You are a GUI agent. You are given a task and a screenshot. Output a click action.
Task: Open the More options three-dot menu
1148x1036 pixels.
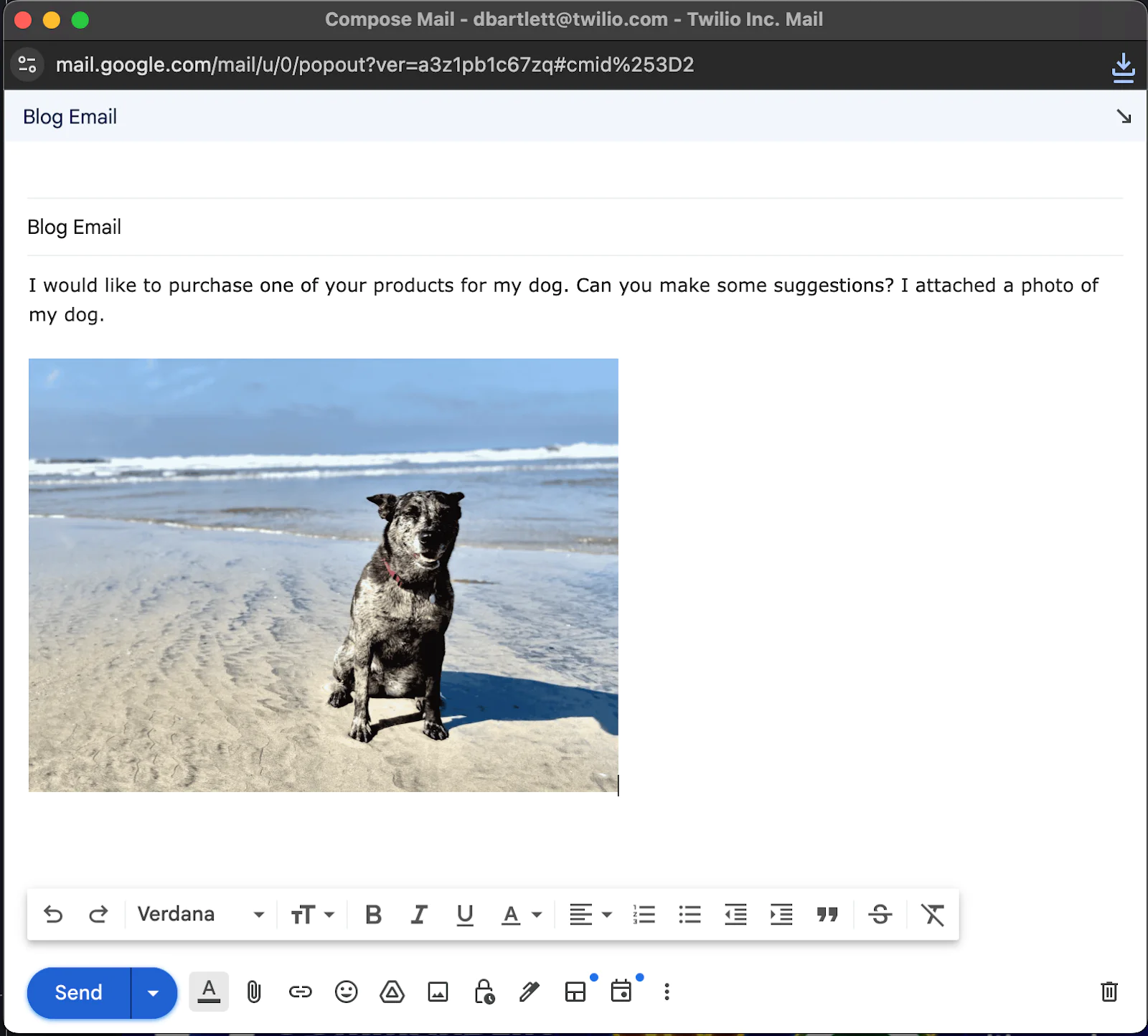[x=666, y=992]
